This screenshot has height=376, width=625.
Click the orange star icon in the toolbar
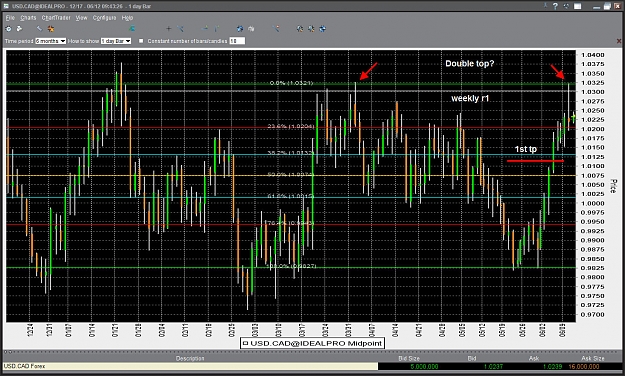pyautogui.click(x=51, y=29)
